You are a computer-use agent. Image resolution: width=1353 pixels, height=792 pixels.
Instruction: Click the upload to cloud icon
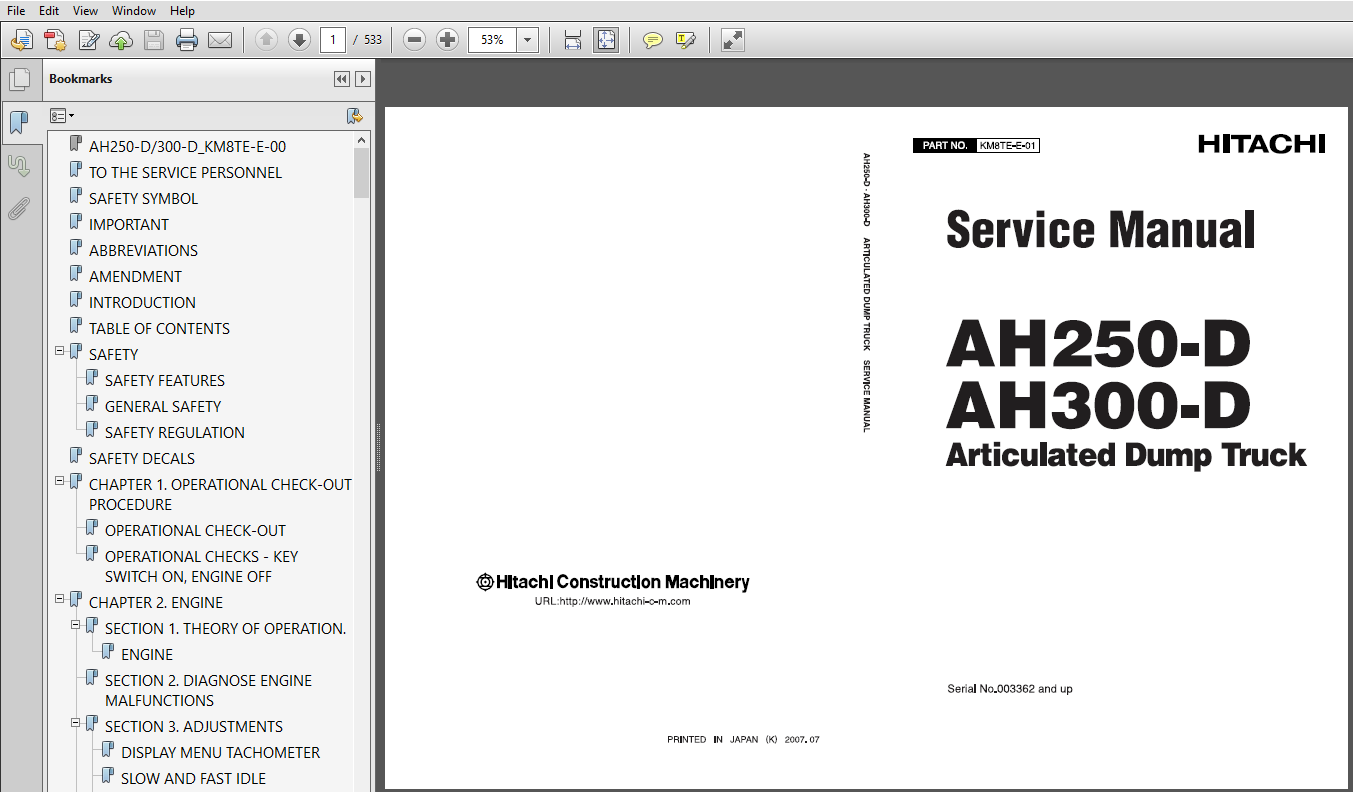point(121,40)
